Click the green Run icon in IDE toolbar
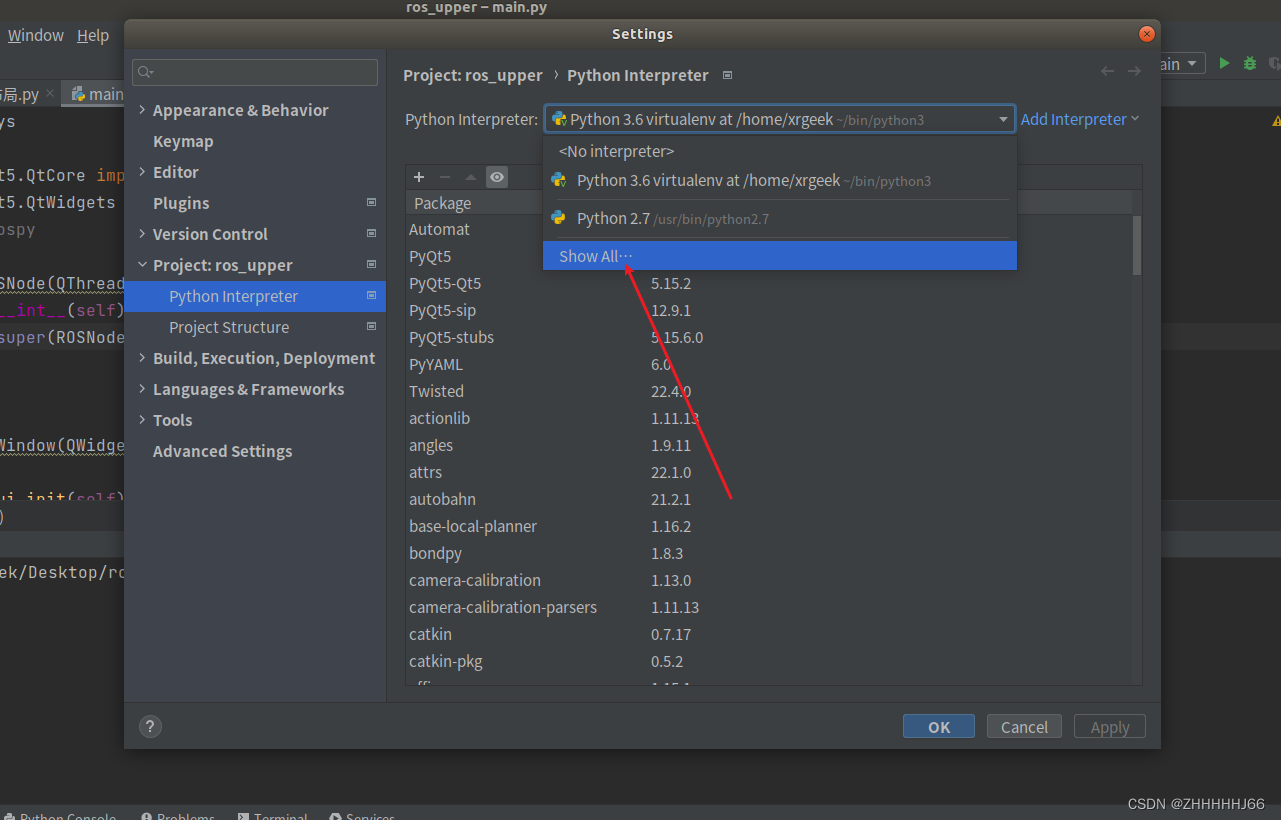 pos(1224,63)
